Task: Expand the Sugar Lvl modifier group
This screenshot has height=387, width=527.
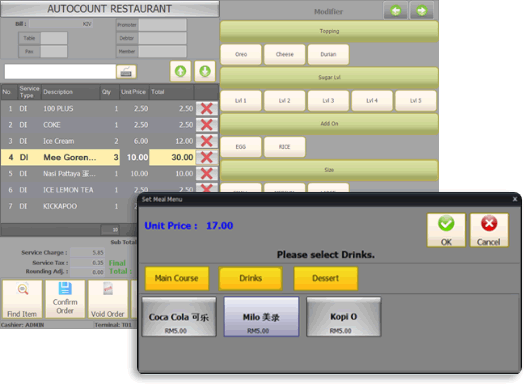Action: pyautogui.click(x=329, y=78)
